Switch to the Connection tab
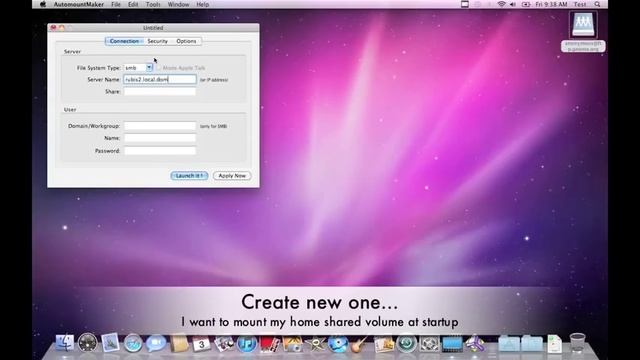The width and height of the screenshot is (640, 360). [x=124, y=41]
